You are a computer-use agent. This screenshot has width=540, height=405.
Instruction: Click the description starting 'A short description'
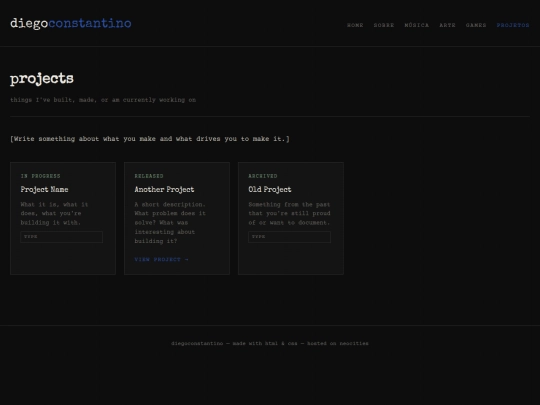170,223
